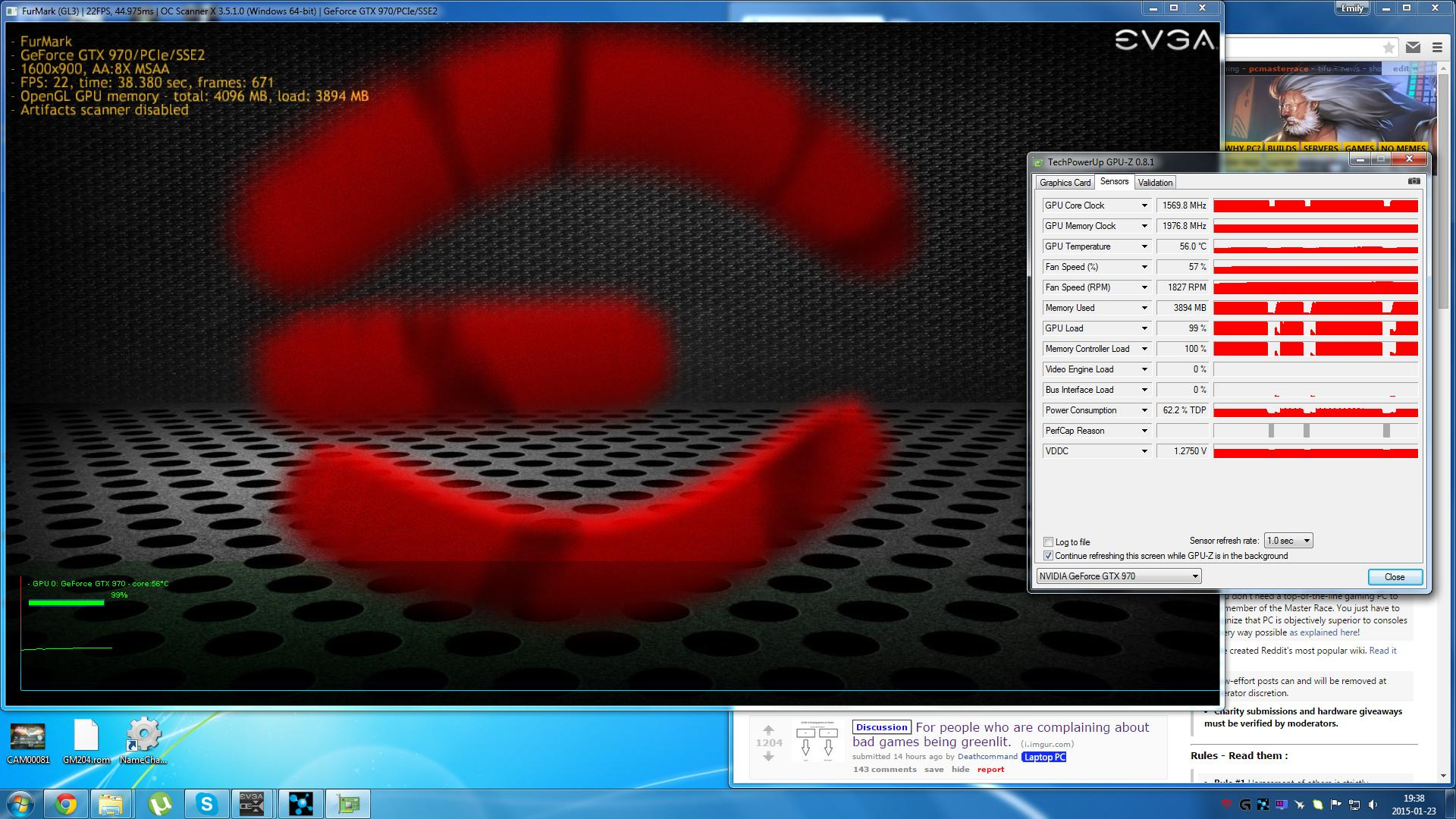This screenshot has height=819, width=1456.
Task: Click the post's save link
Action: [x=934, y=769]
